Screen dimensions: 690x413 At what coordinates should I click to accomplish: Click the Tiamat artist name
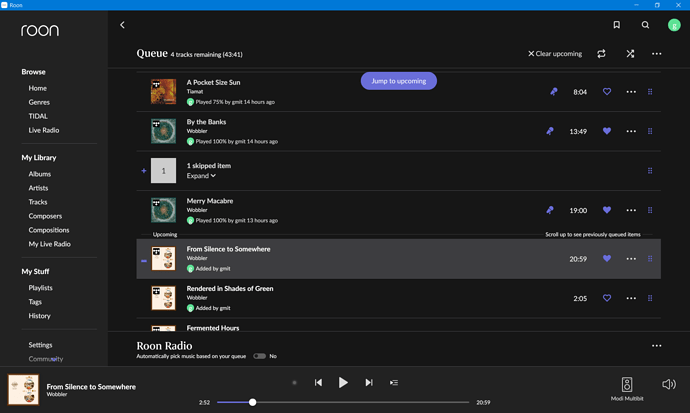pyautogui.click(x=195, y=91)
